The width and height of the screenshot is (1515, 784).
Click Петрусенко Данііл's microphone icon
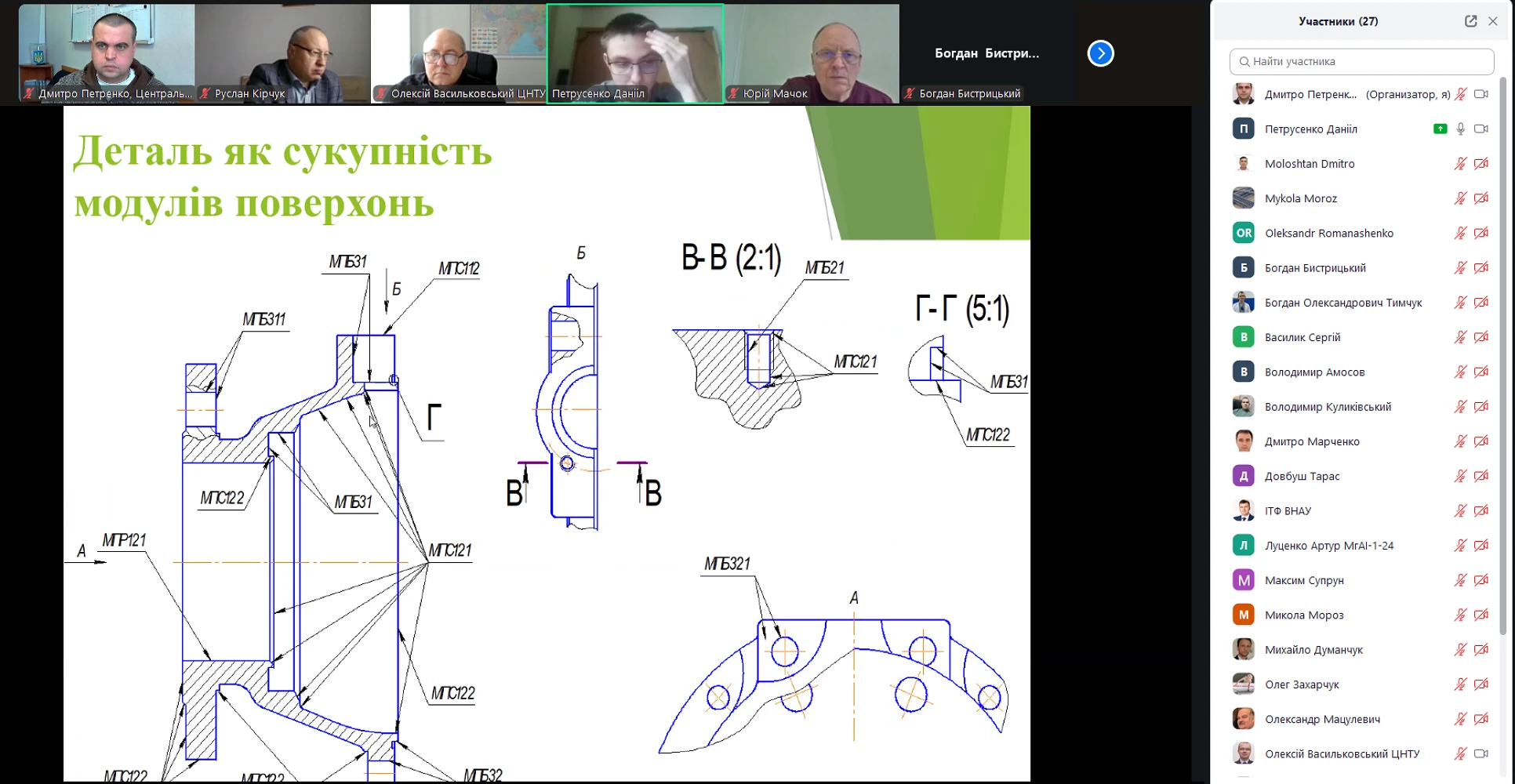point(1460,129)
